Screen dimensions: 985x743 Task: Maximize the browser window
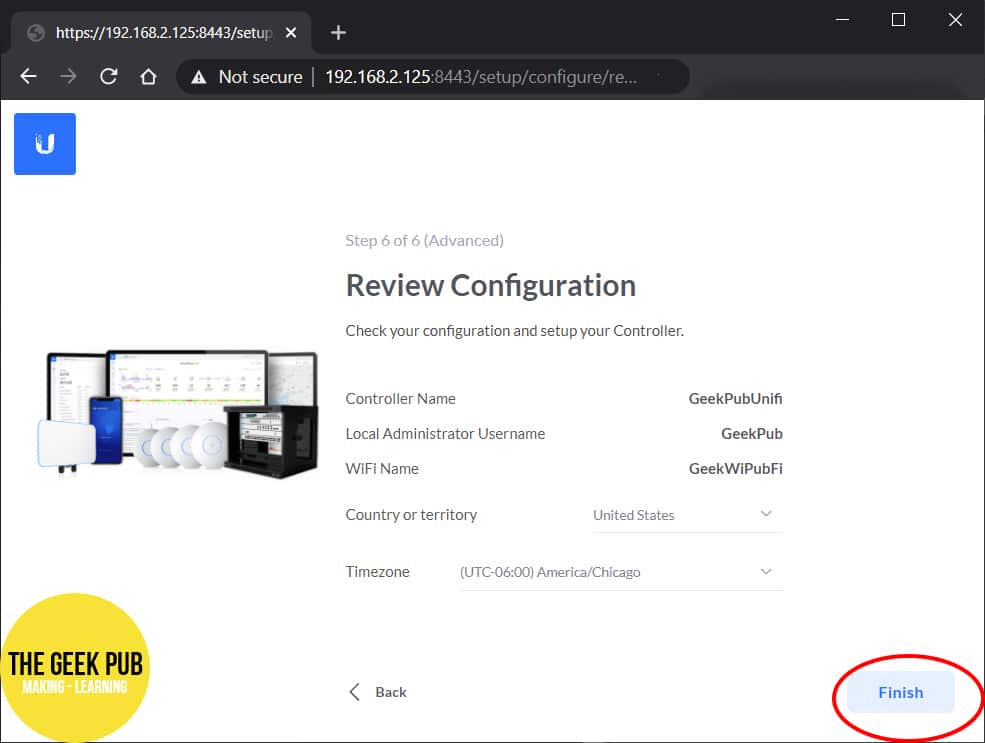click(x=898, y=20)
